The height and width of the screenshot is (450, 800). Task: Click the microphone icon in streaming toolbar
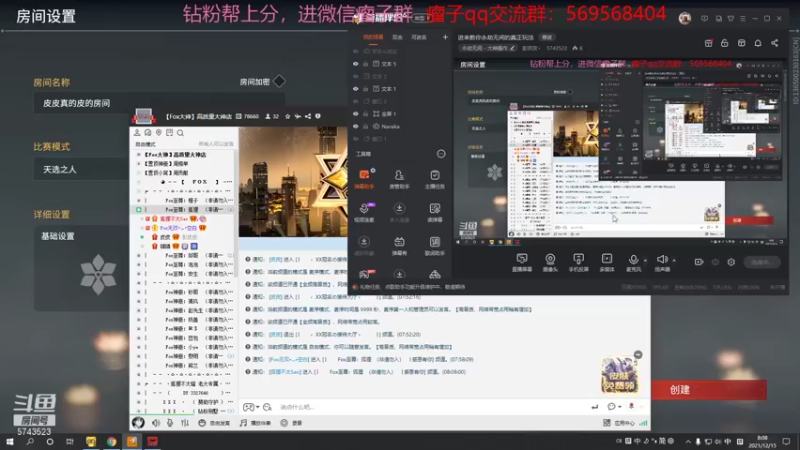click(633, 260)
